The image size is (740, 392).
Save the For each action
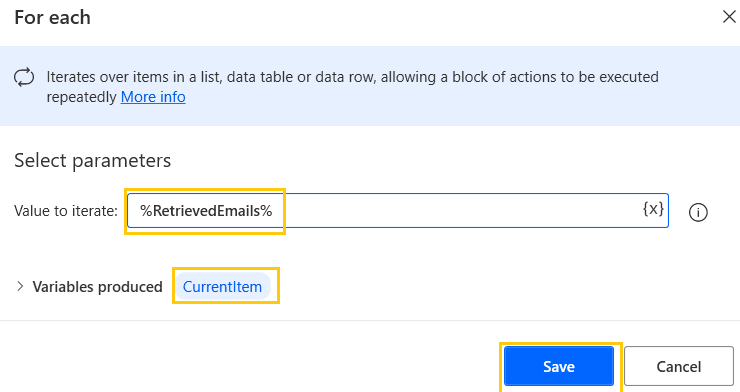[559, 367]
